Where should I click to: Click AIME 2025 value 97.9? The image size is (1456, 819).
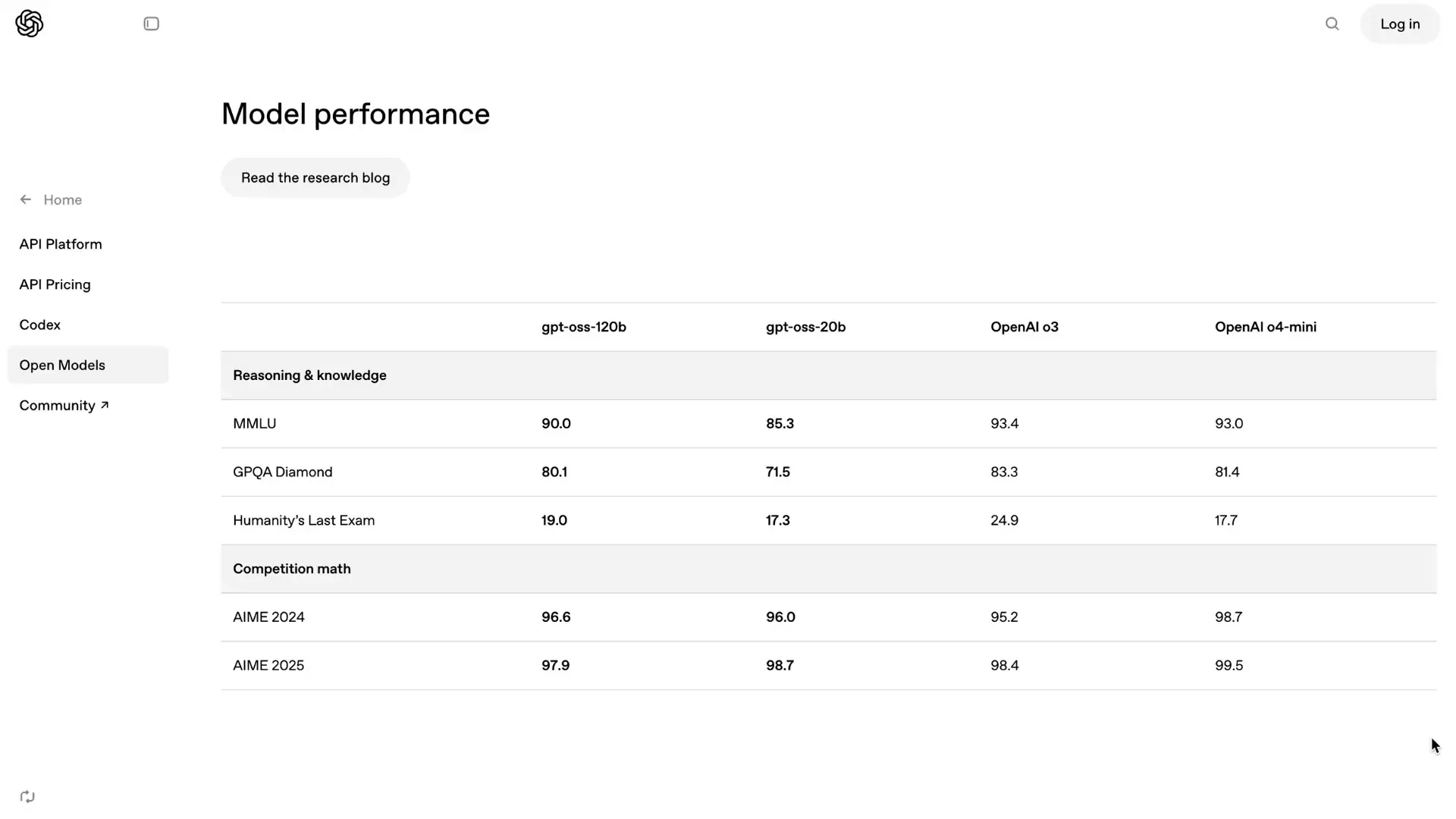tap(555, 665)
